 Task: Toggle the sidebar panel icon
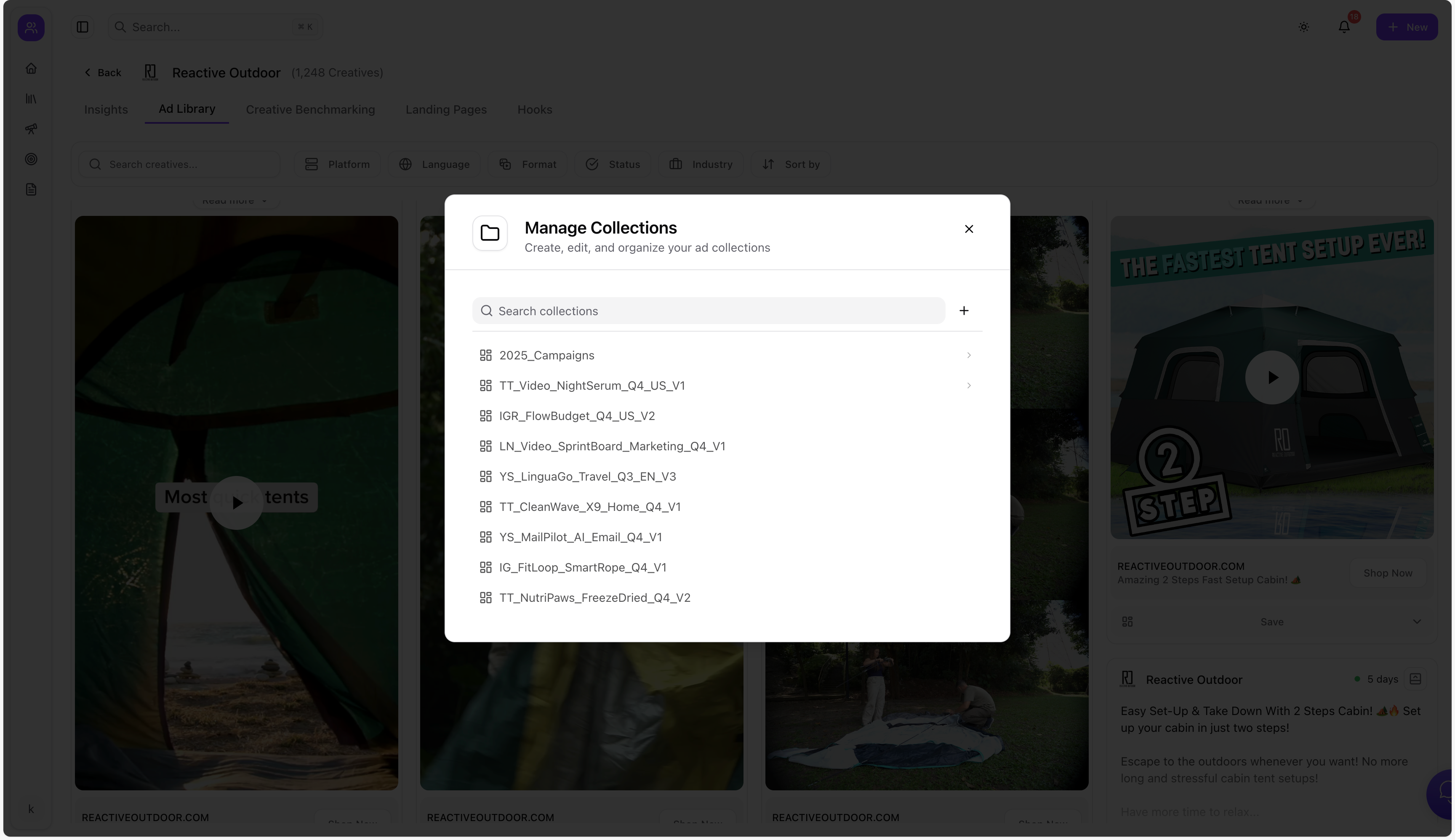(82, 27)
